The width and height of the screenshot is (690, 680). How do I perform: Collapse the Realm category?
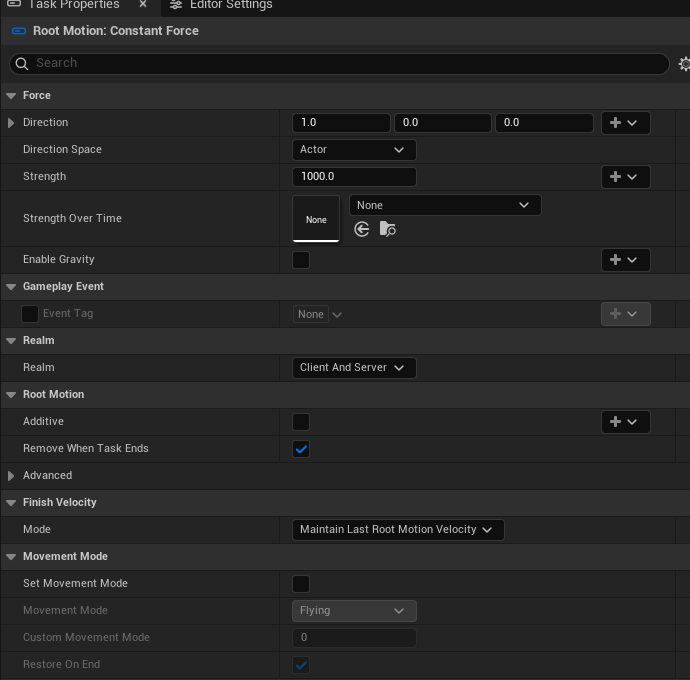11,341
